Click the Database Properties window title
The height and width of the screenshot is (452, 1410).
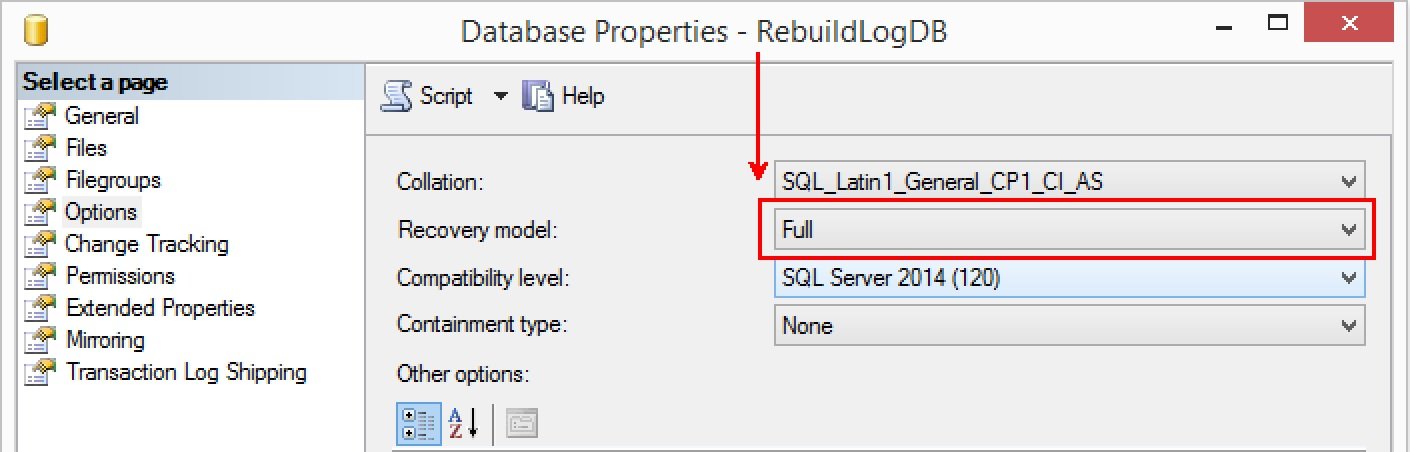pyautogui.click(x=704, y=32)
